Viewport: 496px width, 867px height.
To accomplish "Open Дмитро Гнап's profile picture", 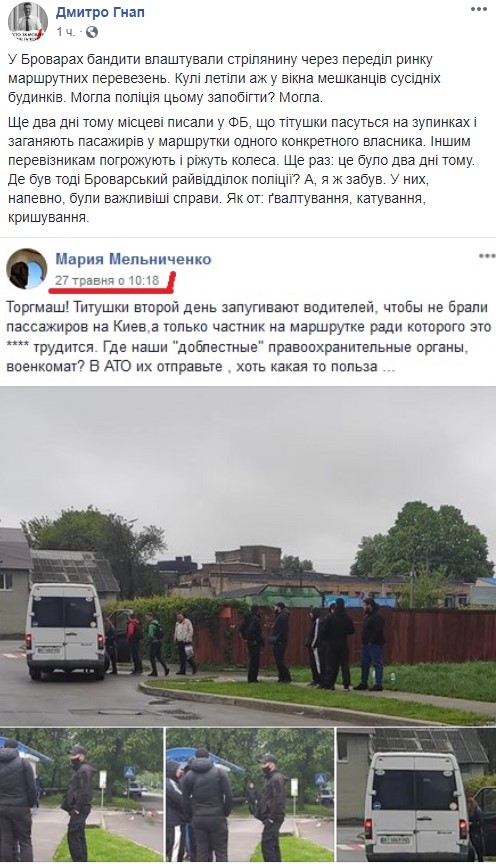I will 27,21.
